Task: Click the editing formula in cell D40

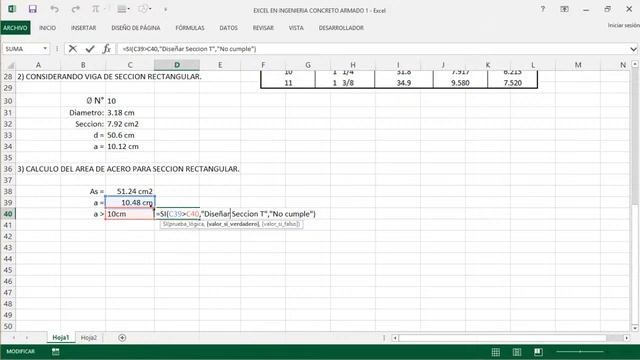Action: click(x=236, y=214)
